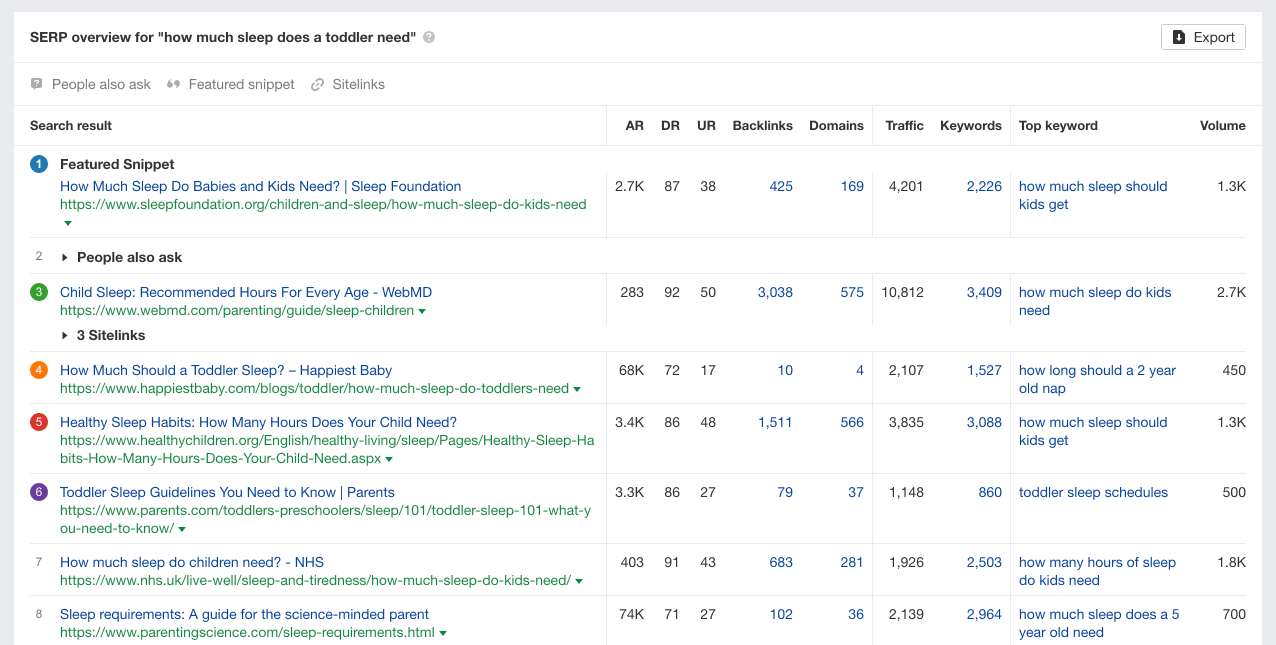Click the purple position 6 badge

pyautogui.click(x=38, y=492)
